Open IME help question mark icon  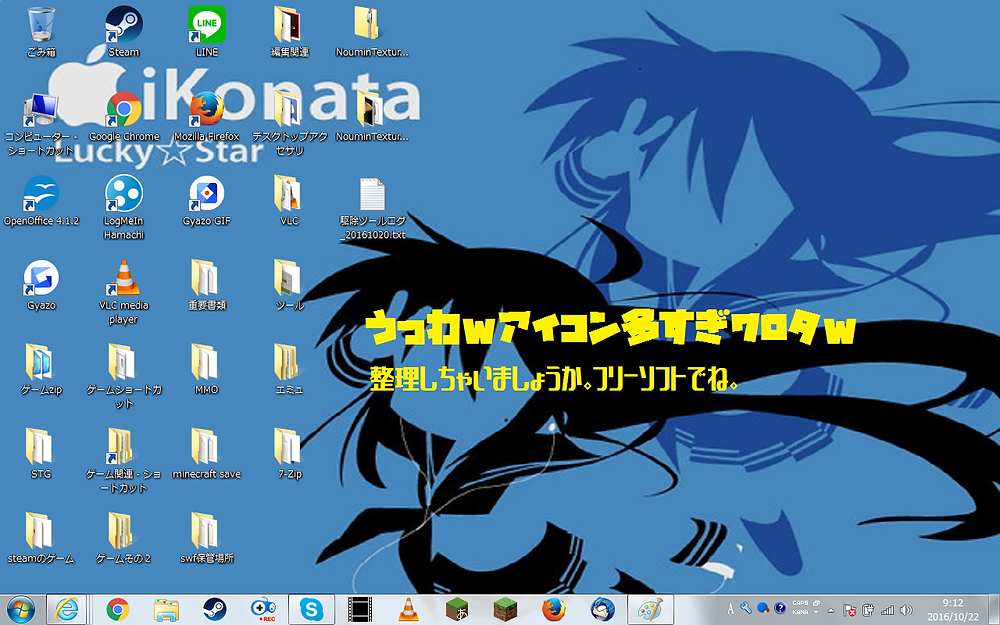pos(779,608)
